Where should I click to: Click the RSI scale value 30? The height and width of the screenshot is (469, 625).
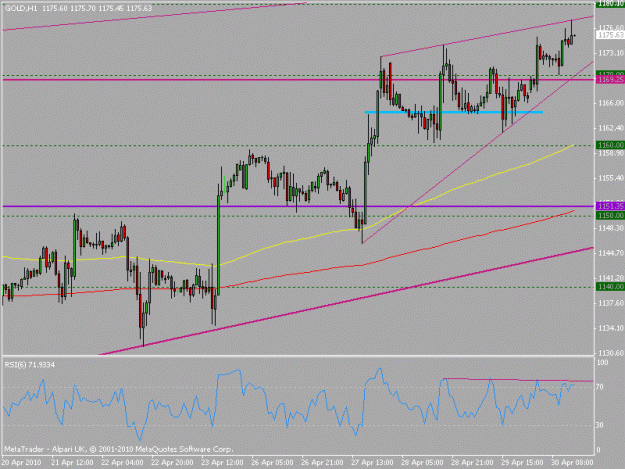pyautogui.click(x=600, y=425)
